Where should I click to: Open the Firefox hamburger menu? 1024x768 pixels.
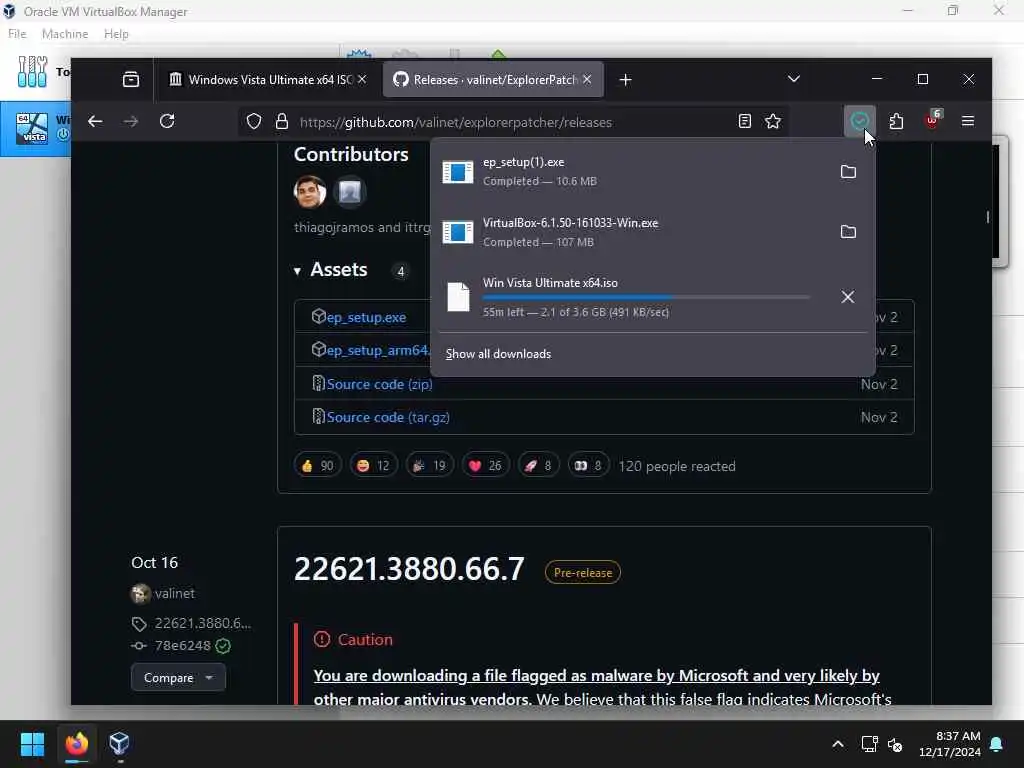[968, 121]
